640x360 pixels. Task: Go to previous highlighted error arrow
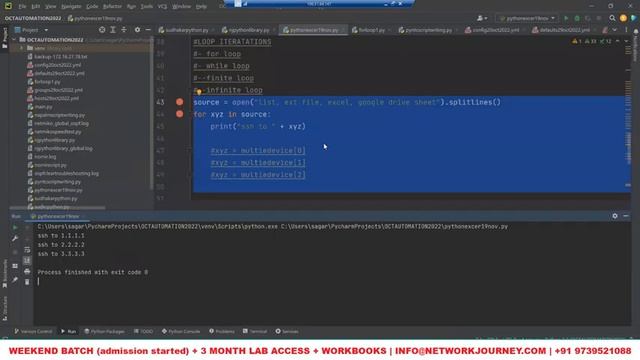tap(618, 41)
